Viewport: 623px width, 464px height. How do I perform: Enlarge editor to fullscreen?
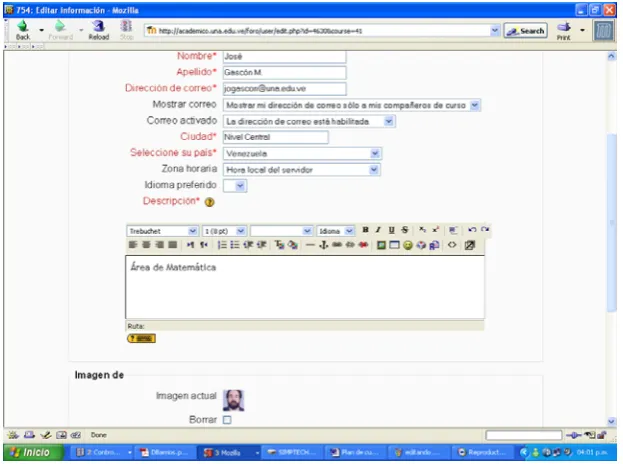point(470,245)
